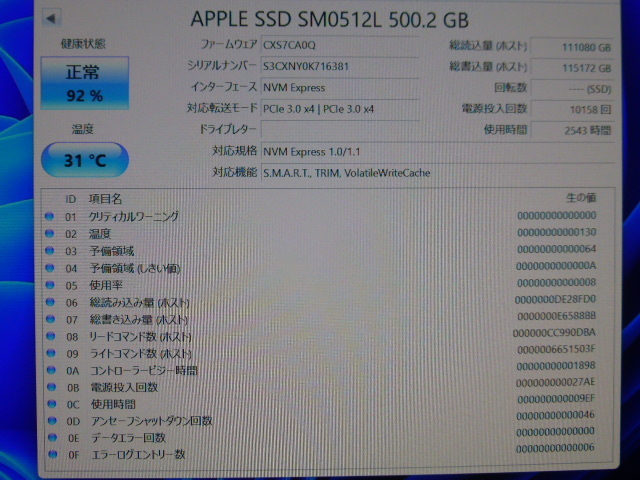The height and width of the screenshot is (480, 640).
Task: Click total host writes value 115172 GB
Action: (571, 68)
